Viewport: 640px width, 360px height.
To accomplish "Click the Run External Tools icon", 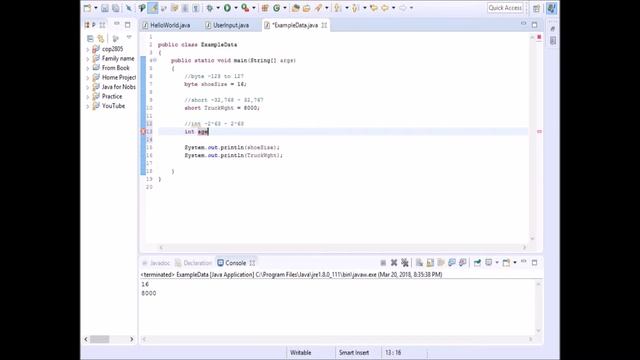I will [245, 8].
